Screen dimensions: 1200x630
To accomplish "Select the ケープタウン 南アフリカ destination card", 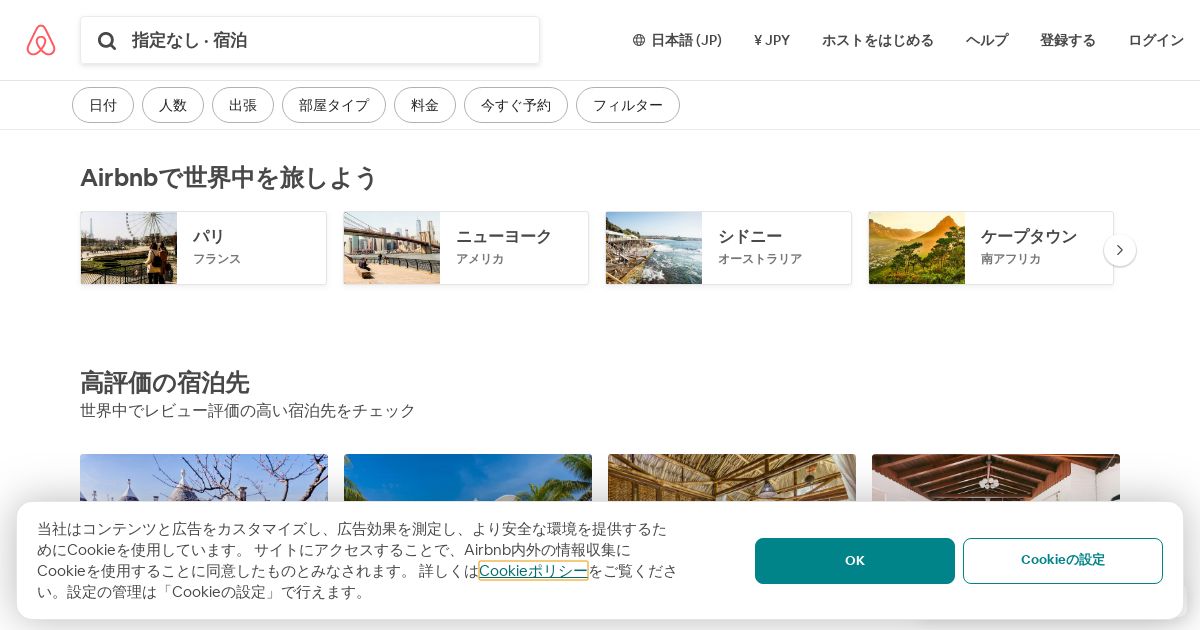I will pyautogui.click(x=991, y=248).
